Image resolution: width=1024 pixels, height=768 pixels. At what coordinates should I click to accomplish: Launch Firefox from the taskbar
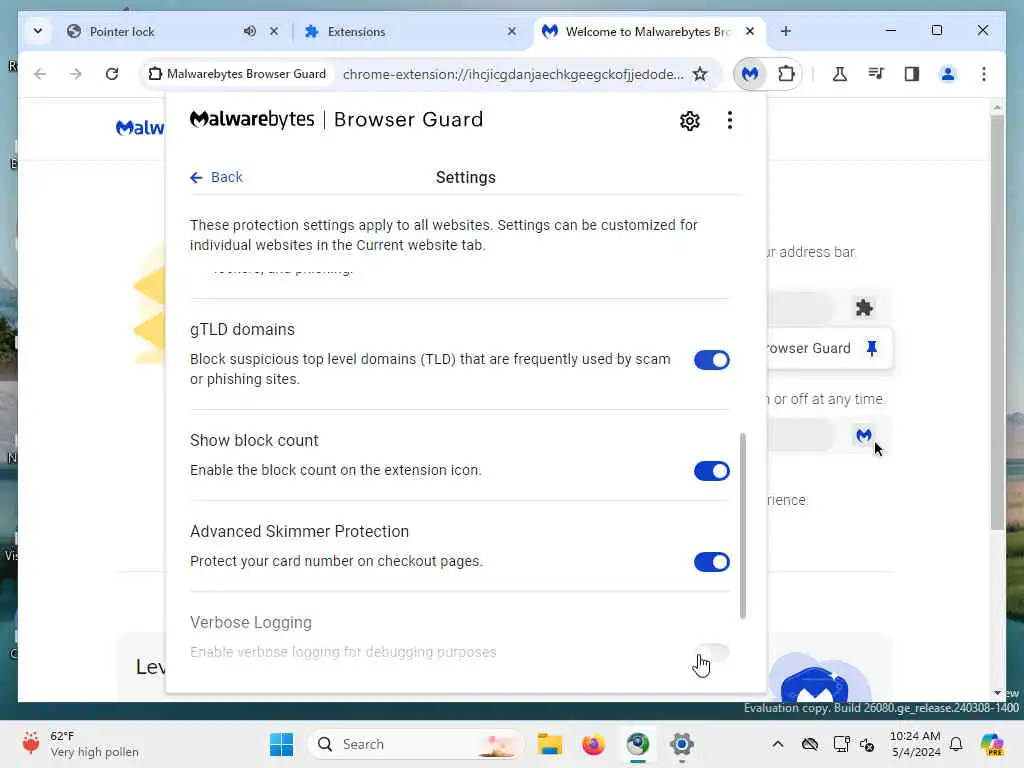(593, 744)
